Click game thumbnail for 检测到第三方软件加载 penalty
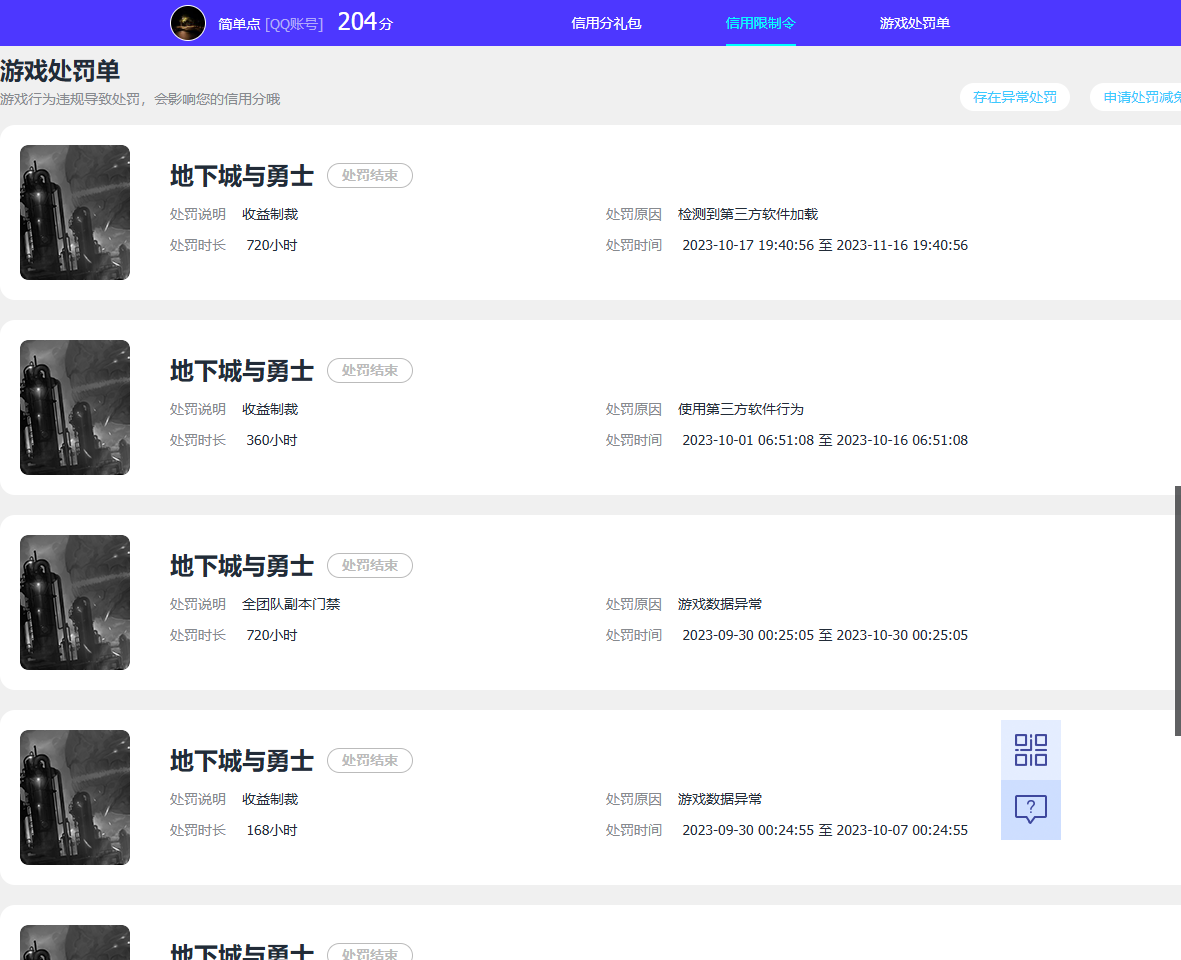1181x960 pixels. click(75, 212)
